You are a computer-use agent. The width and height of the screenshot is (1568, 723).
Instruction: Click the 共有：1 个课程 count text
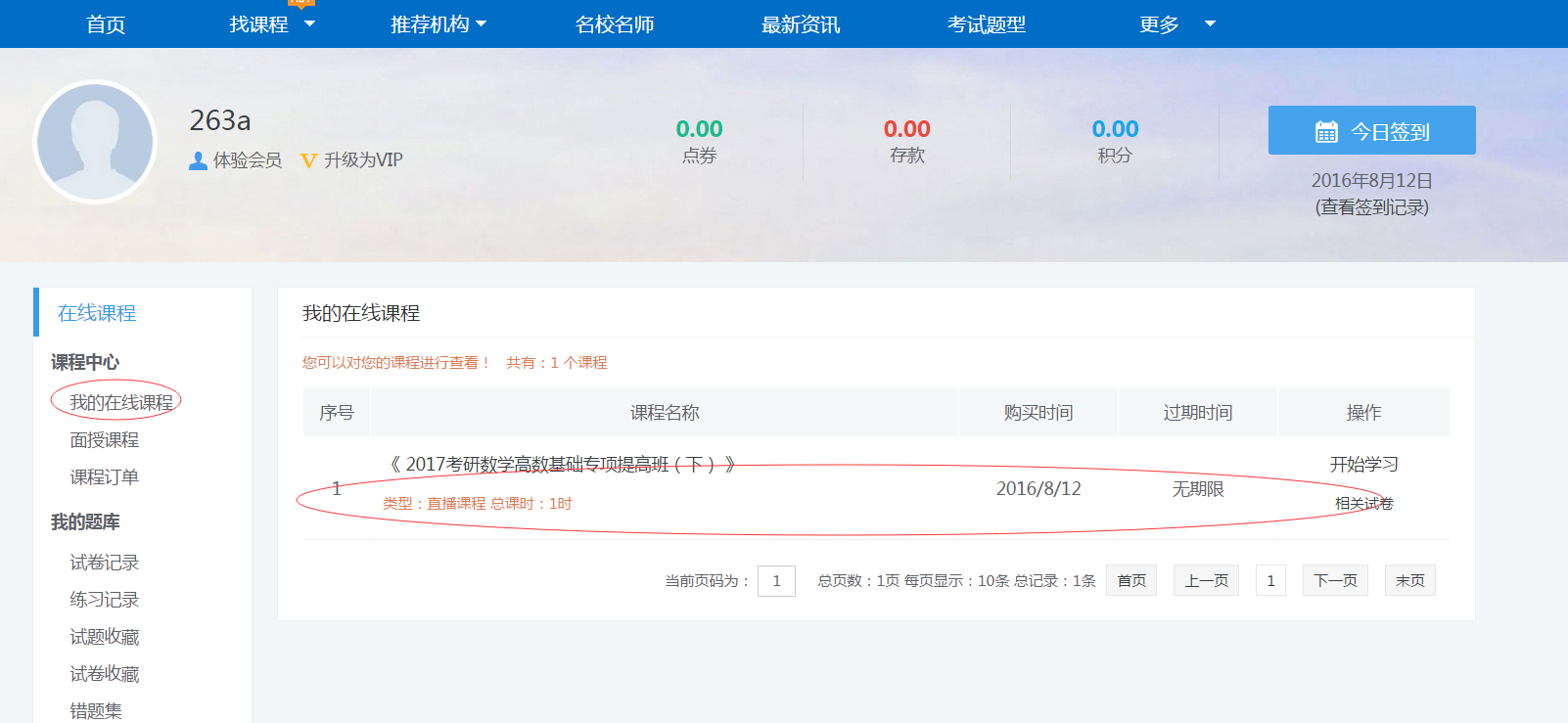click(556, 363)
